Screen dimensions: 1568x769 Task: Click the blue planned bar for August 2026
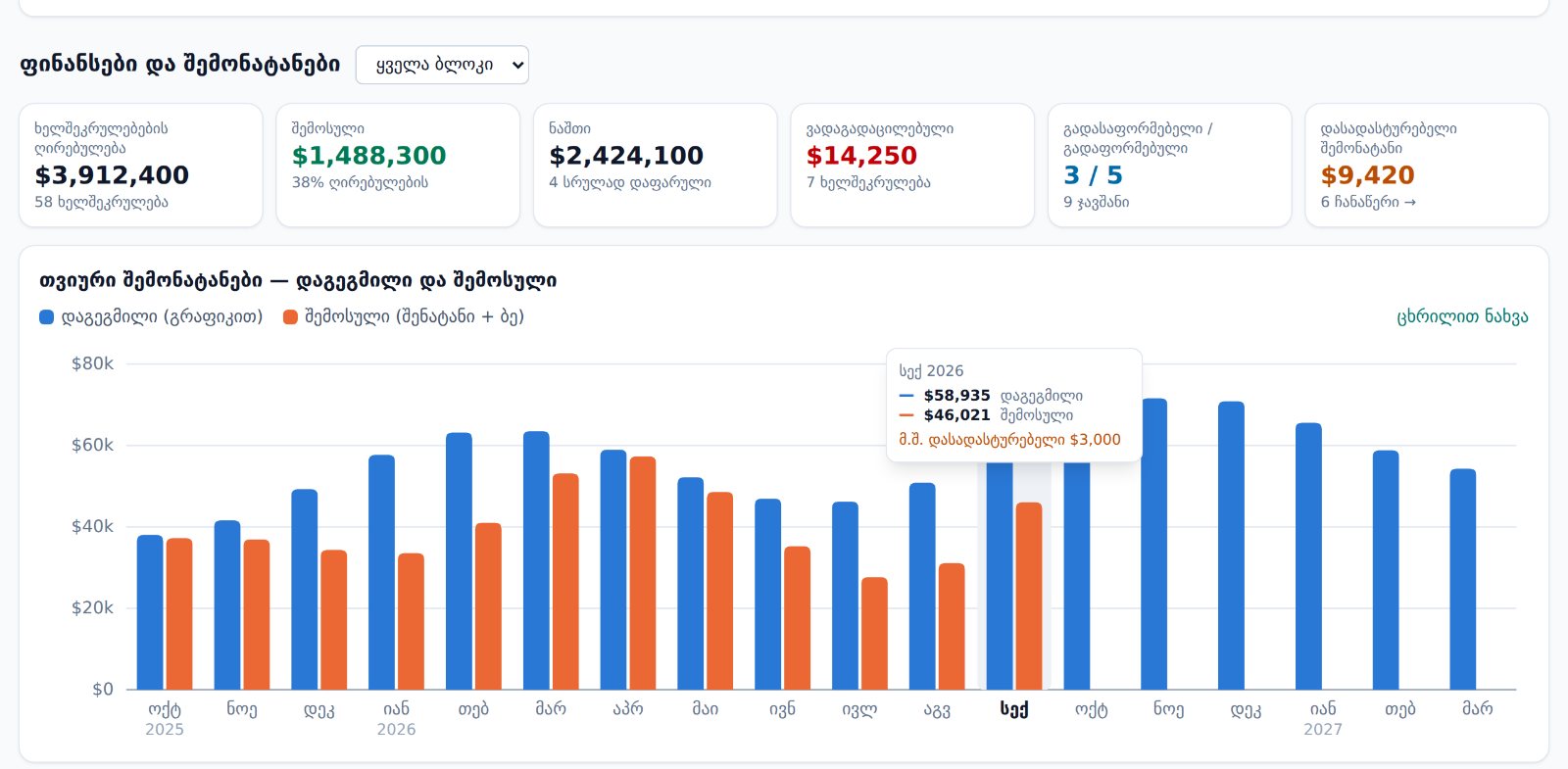pos(922,587)
